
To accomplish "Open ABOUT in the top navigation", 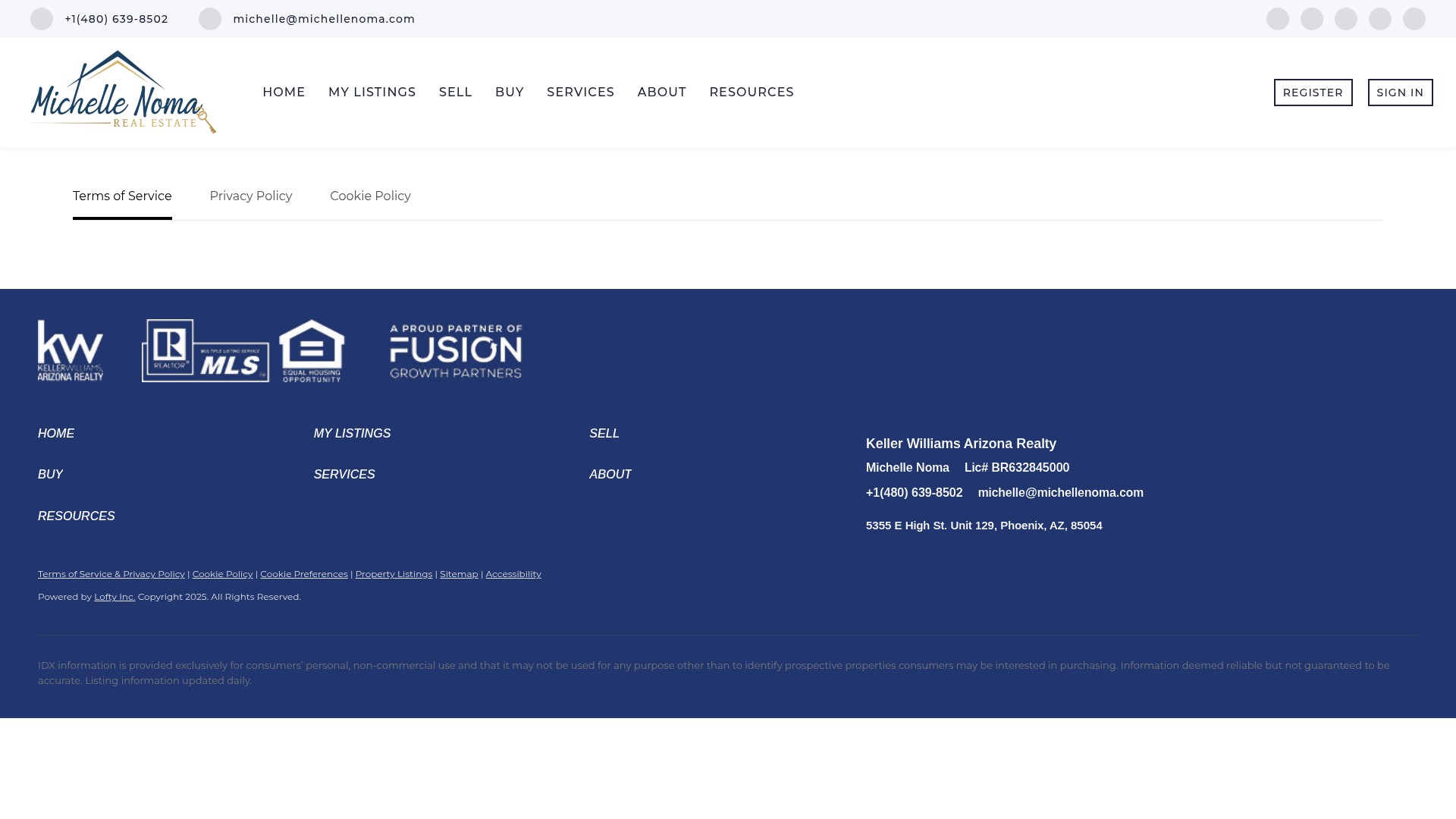I will click(x=662, y=93).
